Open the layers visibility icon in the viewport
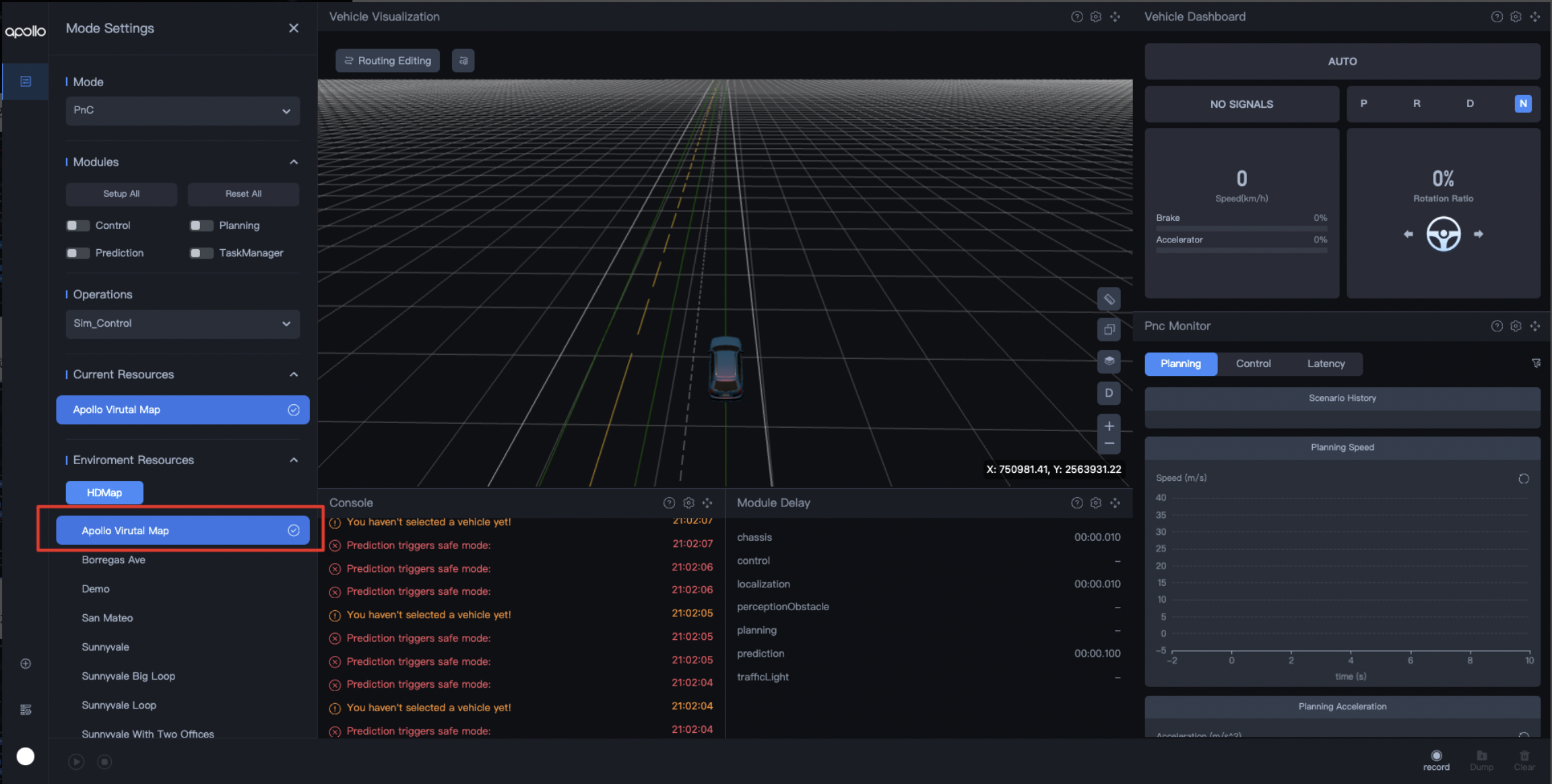 click(x=1109, y=361)
